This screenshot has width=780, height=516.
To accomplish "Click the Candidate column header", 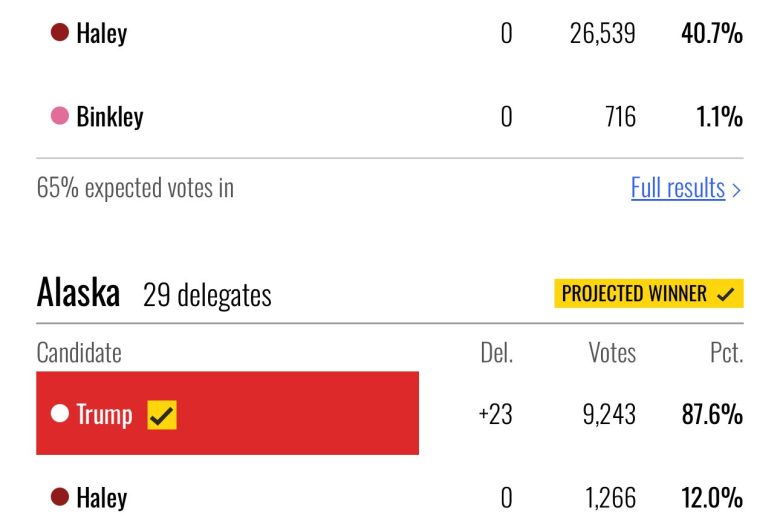I will click(79, 353).
